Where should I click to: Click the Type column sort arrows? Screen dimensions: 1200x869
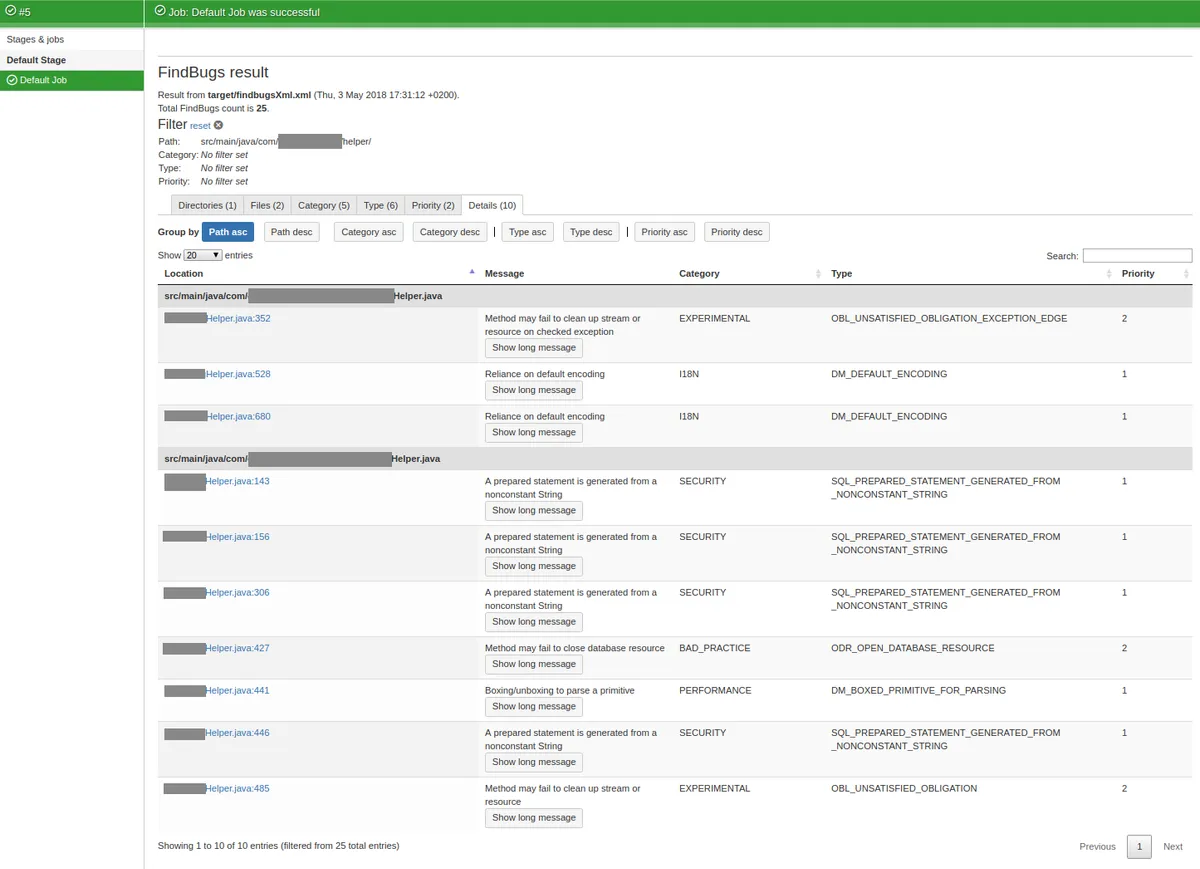click(1109, 273)
